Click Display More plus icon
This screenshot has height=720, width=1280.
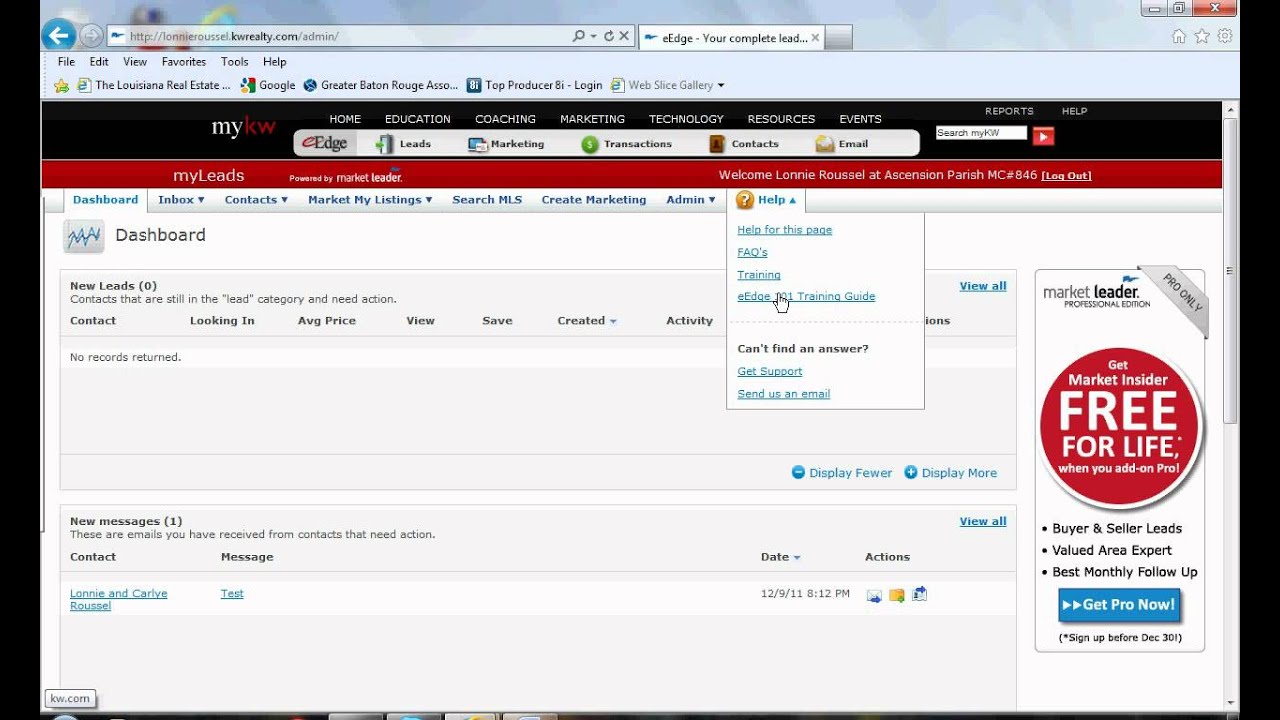click(911, 472)
